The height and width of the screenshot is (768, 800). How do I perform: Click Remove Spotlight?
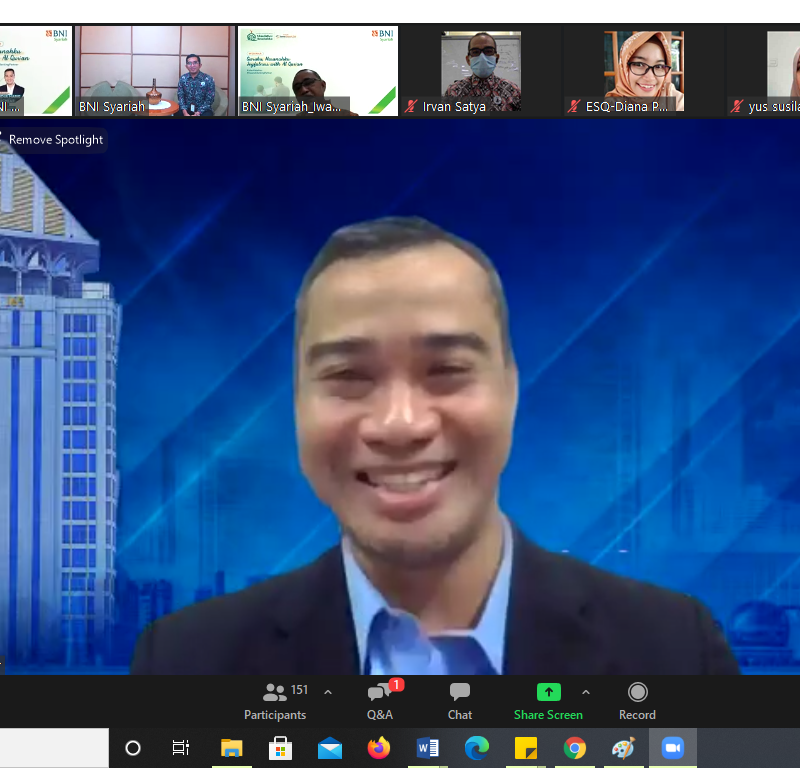(56, 140)
